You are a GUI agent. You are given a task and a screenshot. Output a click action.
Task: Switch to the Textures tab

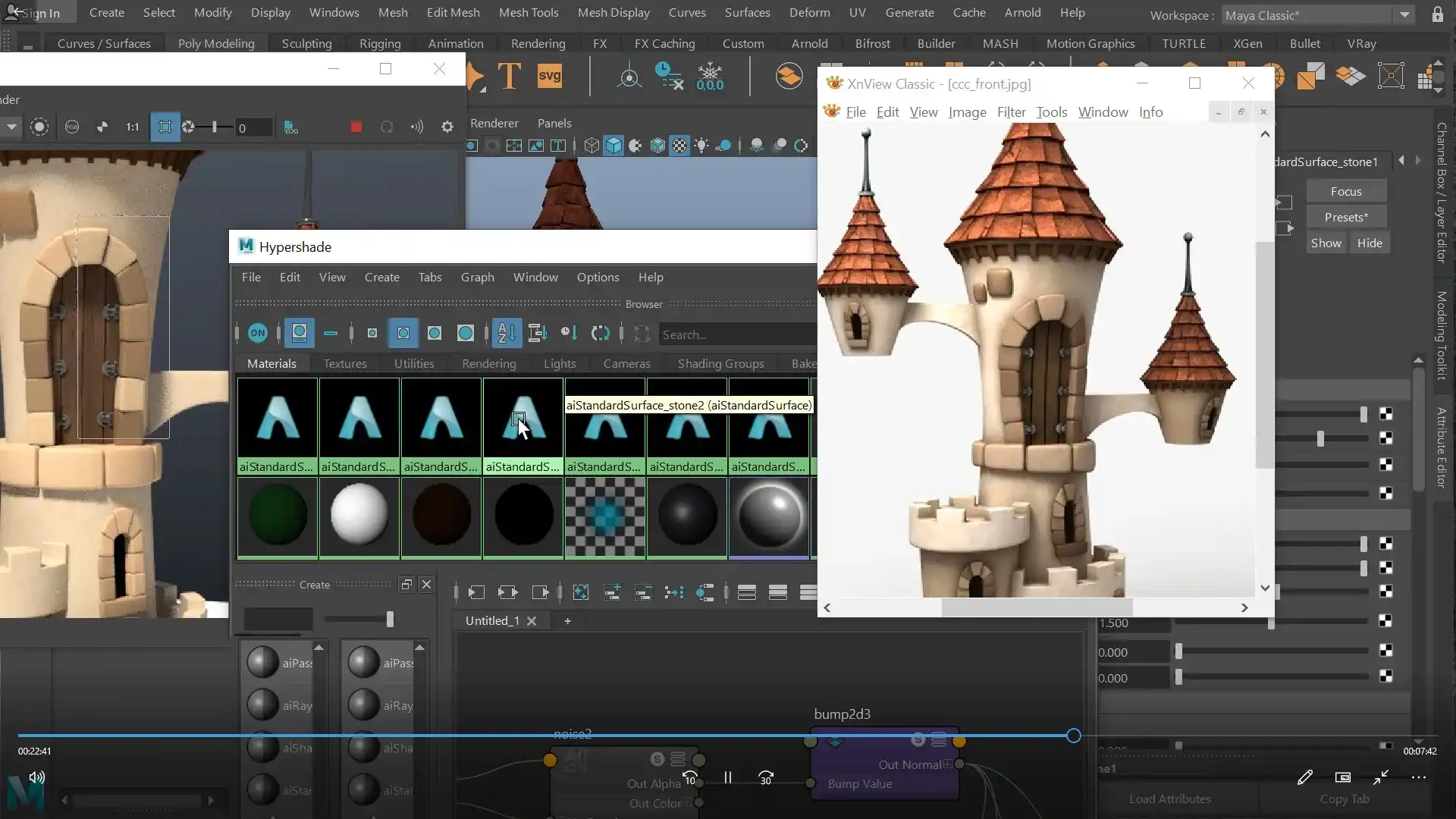[345, 363]
